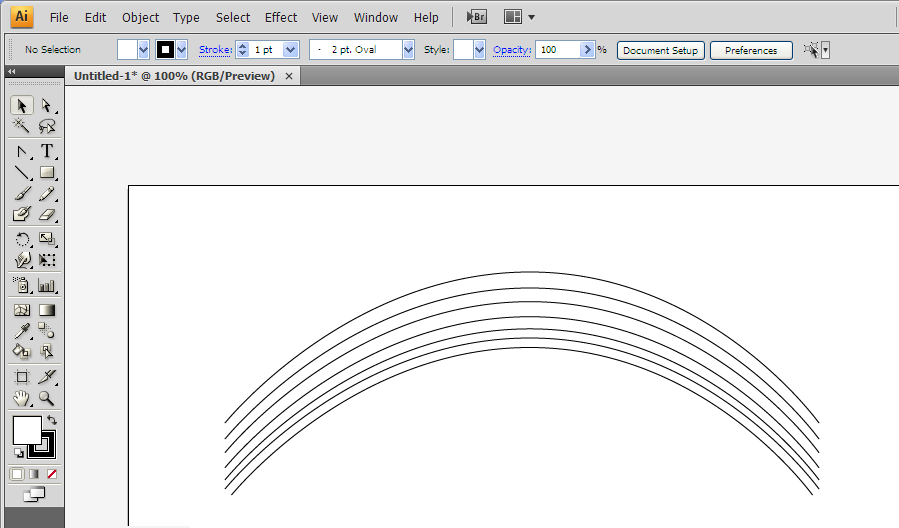This screenshot has height=528, width=899.
Task: Open the File menu
Action: tap(59, 18)
